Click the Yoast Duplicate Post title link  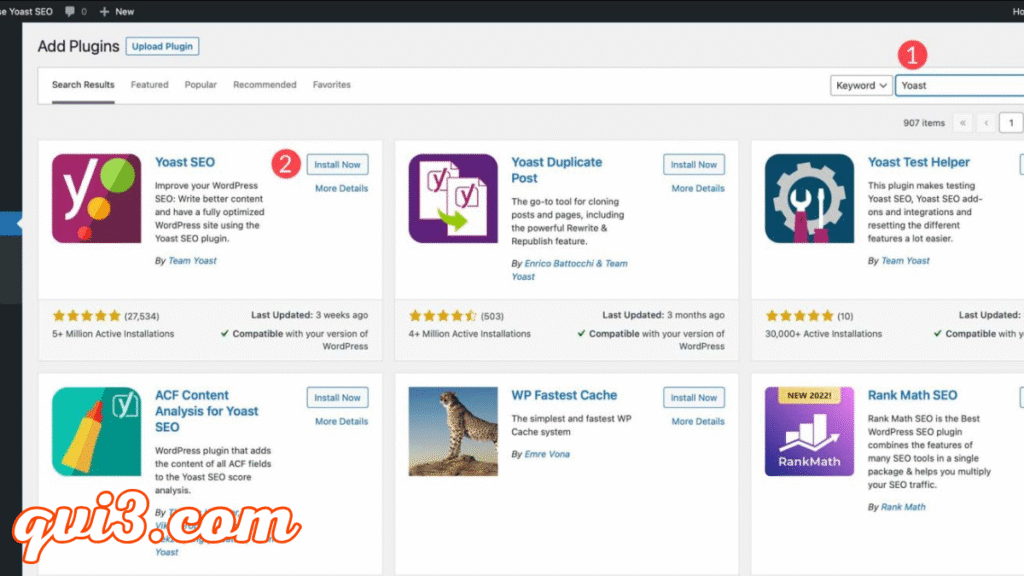[x=556, y=170]
